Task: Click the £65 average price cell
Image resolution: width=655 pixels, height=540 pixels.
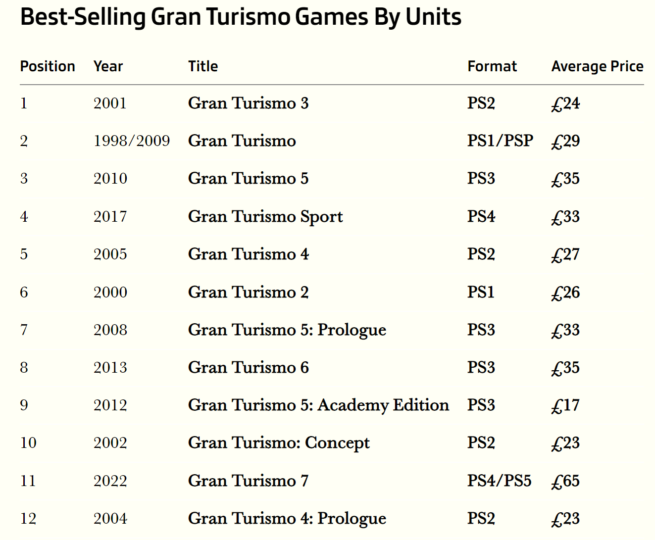Action: pos(565,481)
